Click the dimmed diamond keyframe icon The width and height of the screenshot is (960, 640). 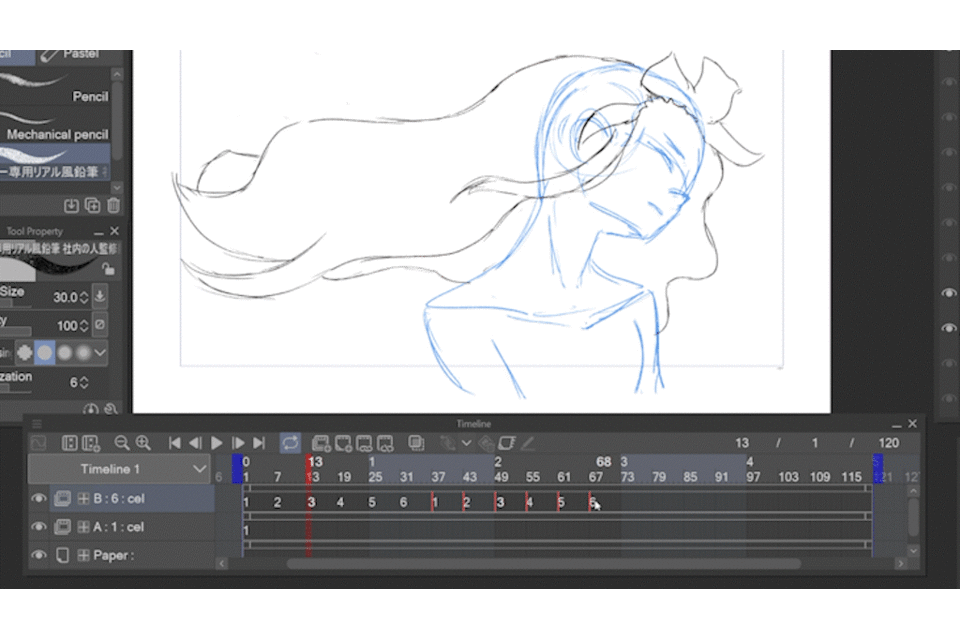[486, 443]
